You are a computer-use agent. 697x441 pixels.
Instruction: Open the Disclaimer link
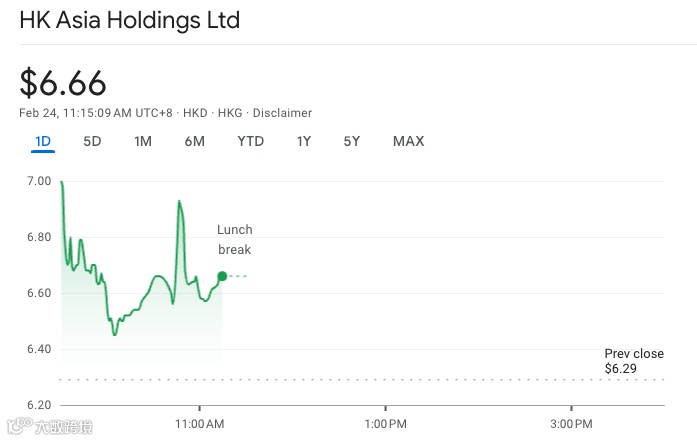point(282,113)
